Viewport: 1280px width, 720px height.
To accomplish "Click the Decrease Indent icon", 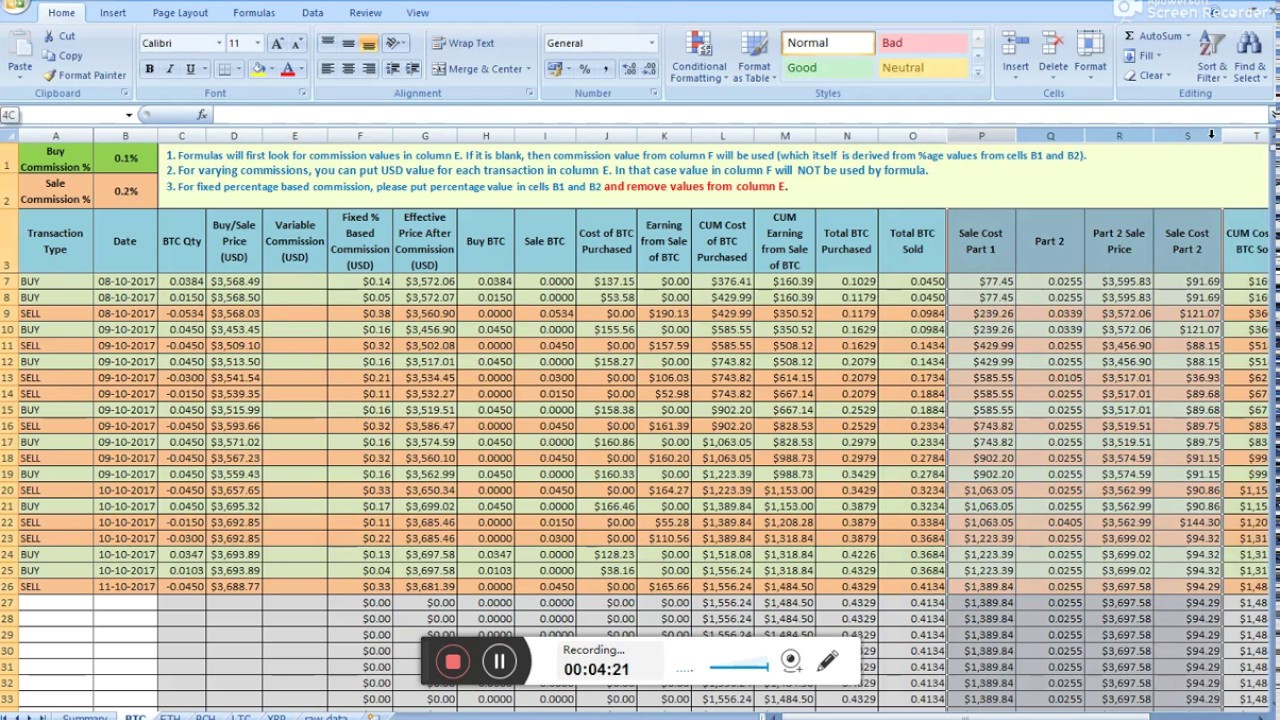I will tap(392, 69).
